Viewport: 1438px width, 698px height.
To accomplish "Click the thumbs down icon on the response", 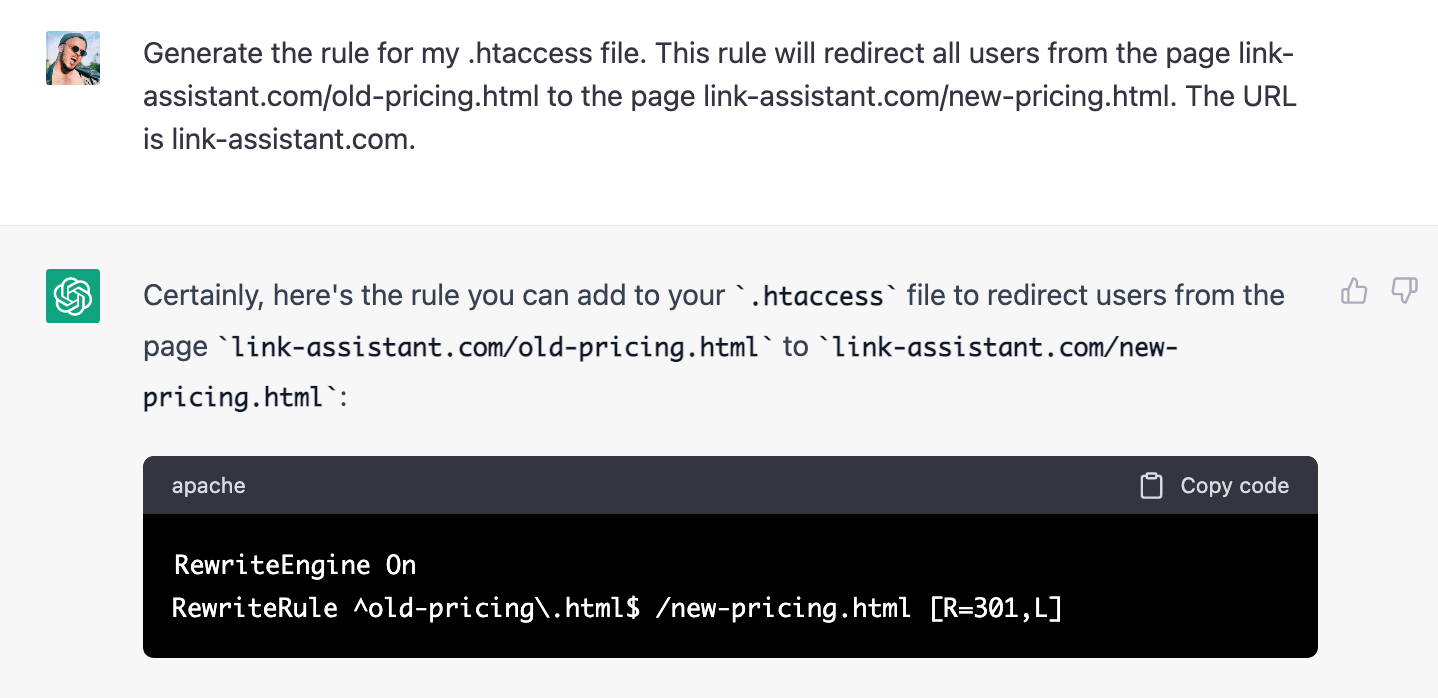I will pos(1404,292).
